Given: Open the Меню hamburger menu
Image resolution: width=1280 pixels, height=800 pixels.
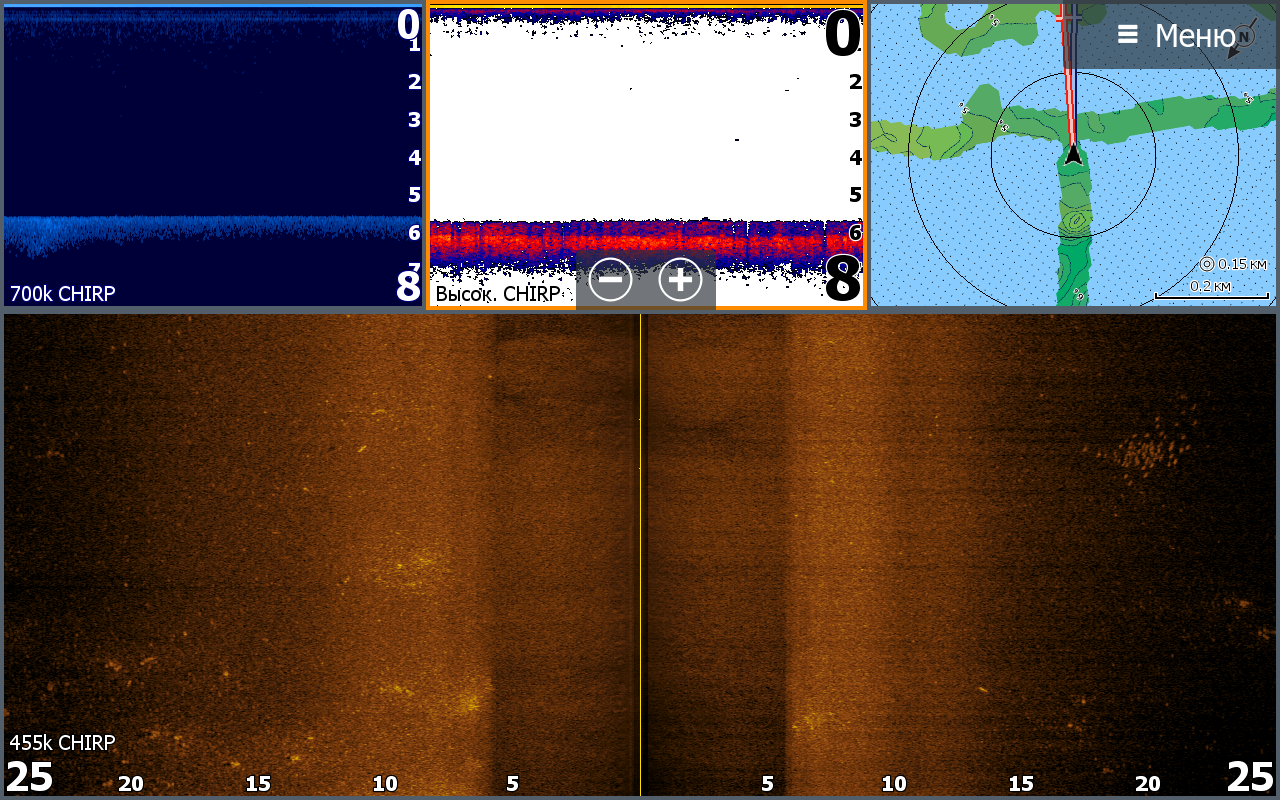Looking at the screenshot, I should pos(1175,35).
